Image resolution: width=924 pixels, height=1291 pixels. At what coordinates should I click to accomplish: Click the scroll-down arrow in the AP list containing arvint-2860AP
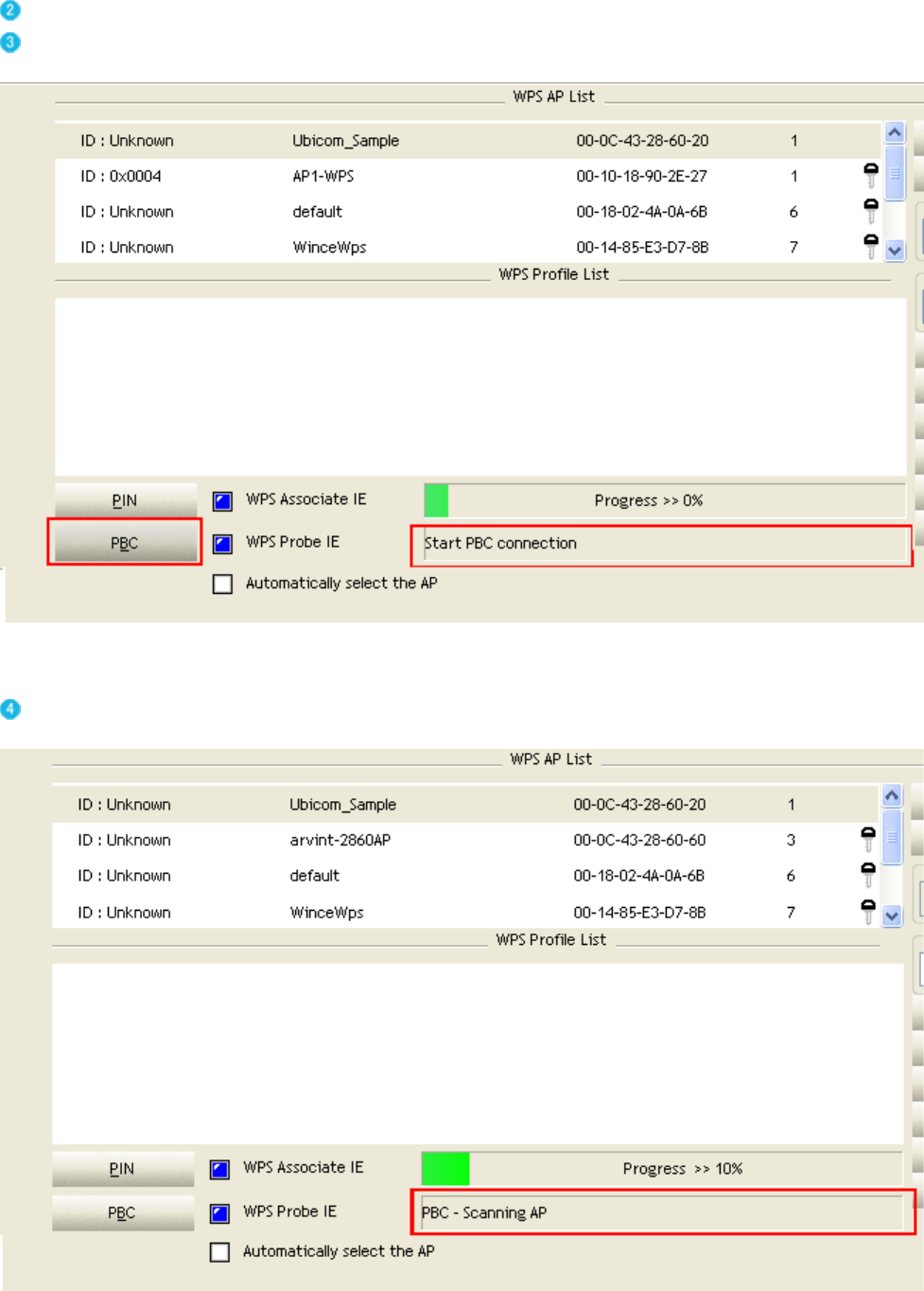click(892, 916)
